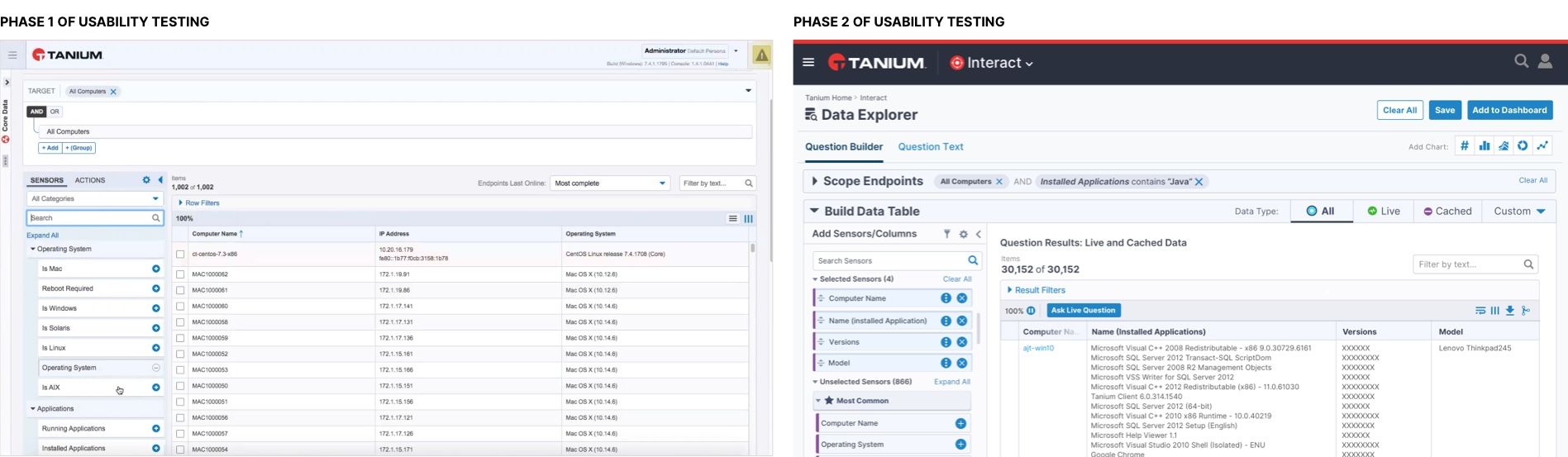Add the Running Applications sensor
The width and height of the screenshot is (1568, 457).
[x=155, y=428]
